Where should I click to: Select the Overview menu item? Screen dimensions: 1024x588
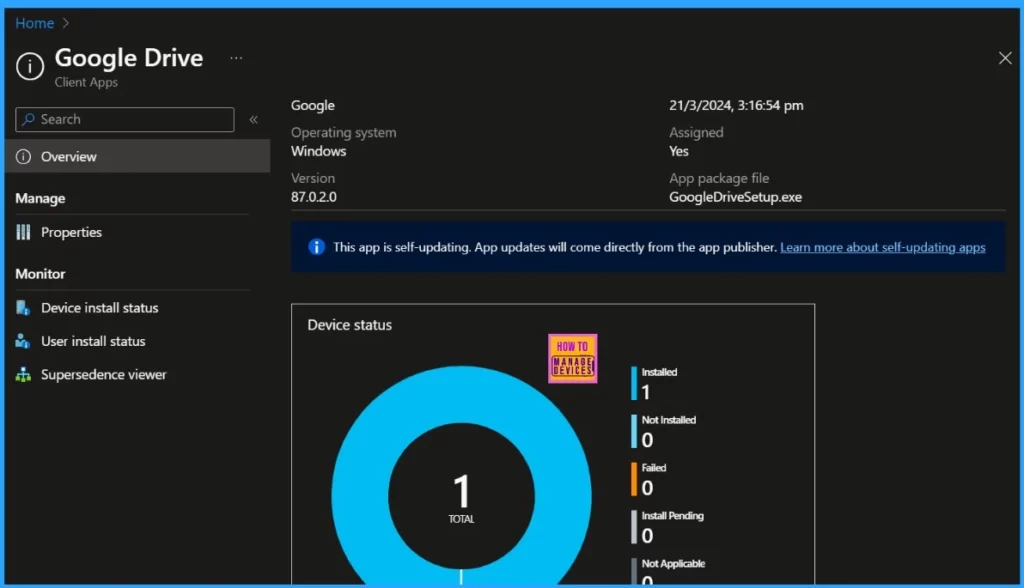tap(138, 156)
